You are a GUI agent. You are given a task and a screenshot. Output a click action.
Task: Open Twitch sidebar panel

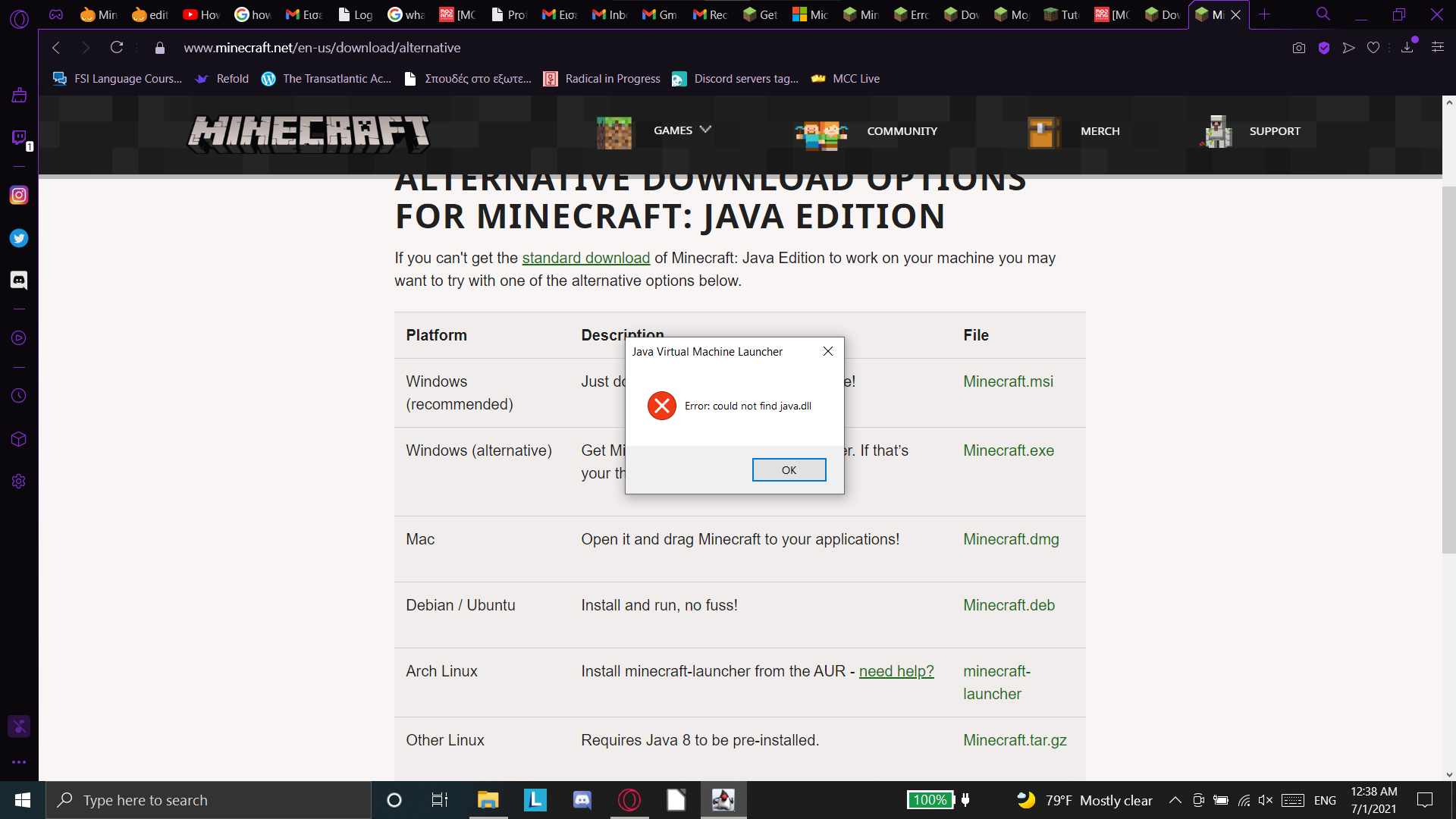(x=19, y=137)
